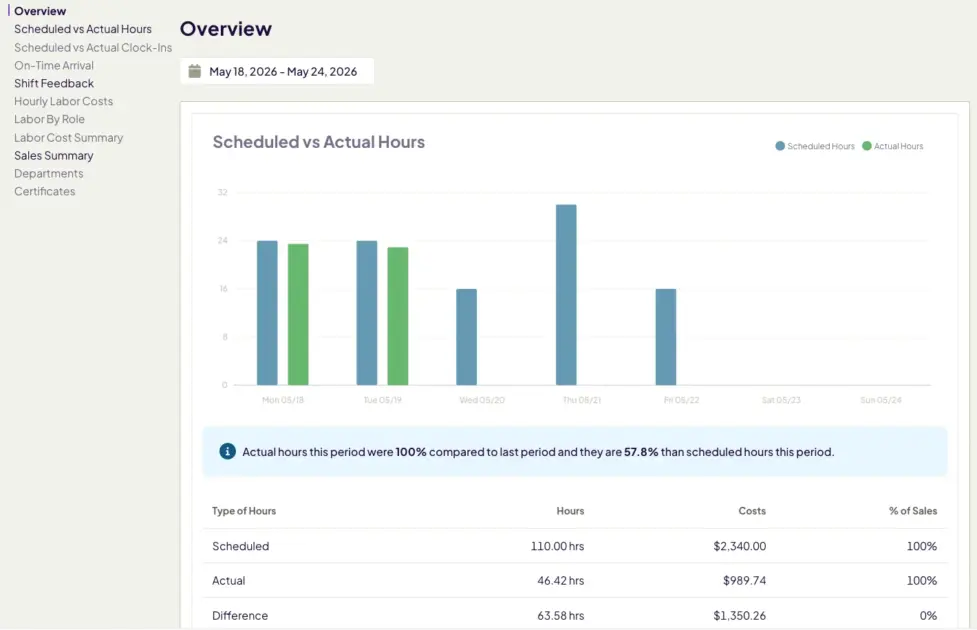Open Shift Feedback report
Viewport: 977px width, 630px height.
54,84
